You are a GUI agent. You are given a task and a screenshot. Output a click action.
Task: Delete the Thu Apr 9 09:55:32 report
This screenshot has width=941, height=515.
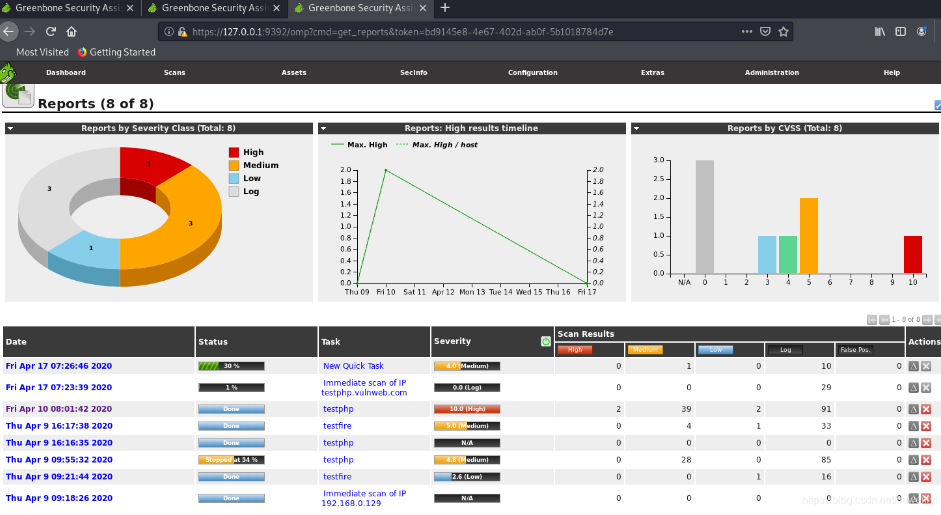[926, 460]
